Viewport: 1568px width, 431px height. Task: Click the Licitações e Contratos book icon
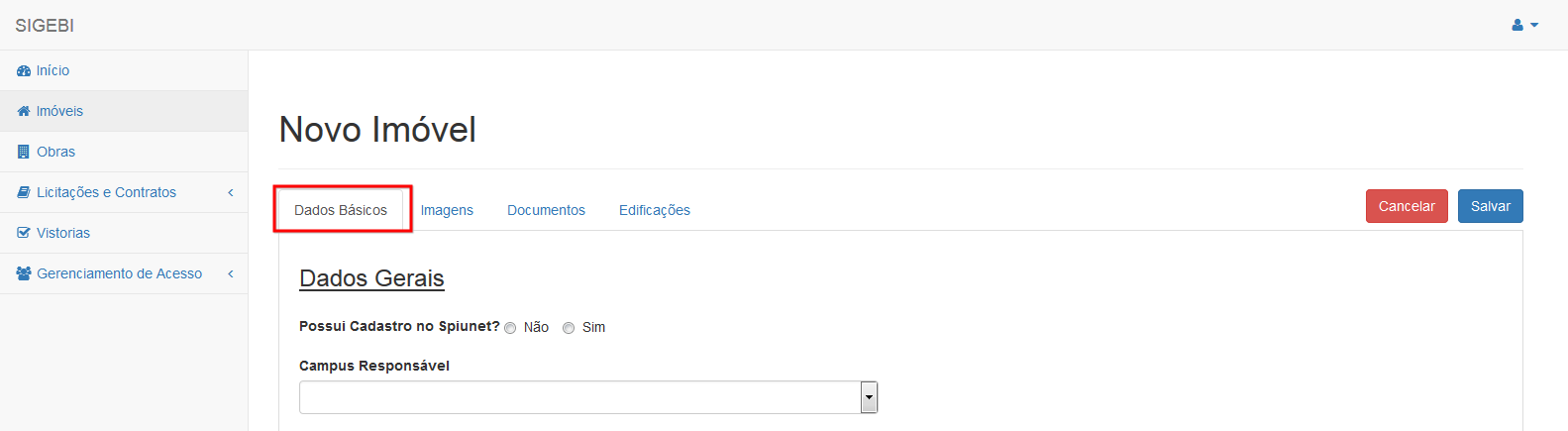point(24,193)
